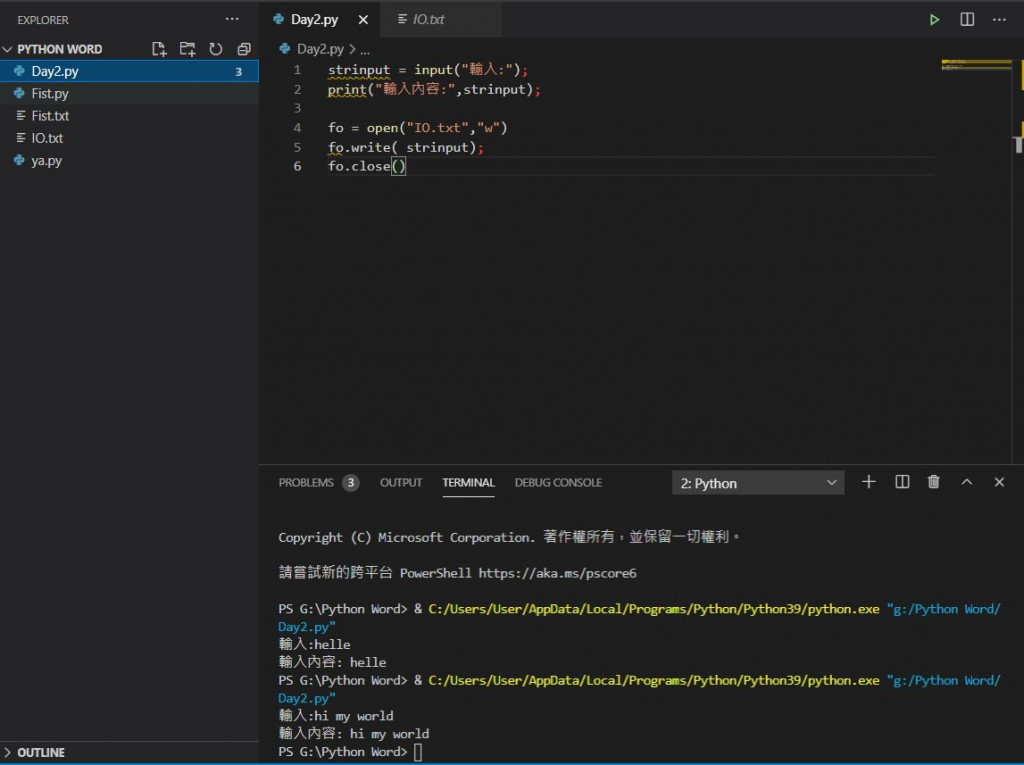This screenshot has width=1024, height=765.
Task: Open Explorer views and more actions ellipsis
Action: coord(232,19)
